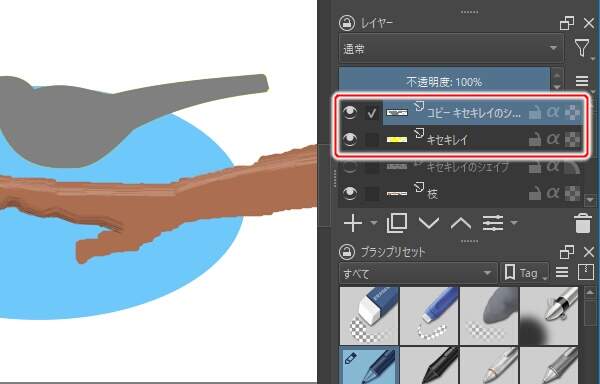Toggle alpha lock on キセキレイ layer

572,139
